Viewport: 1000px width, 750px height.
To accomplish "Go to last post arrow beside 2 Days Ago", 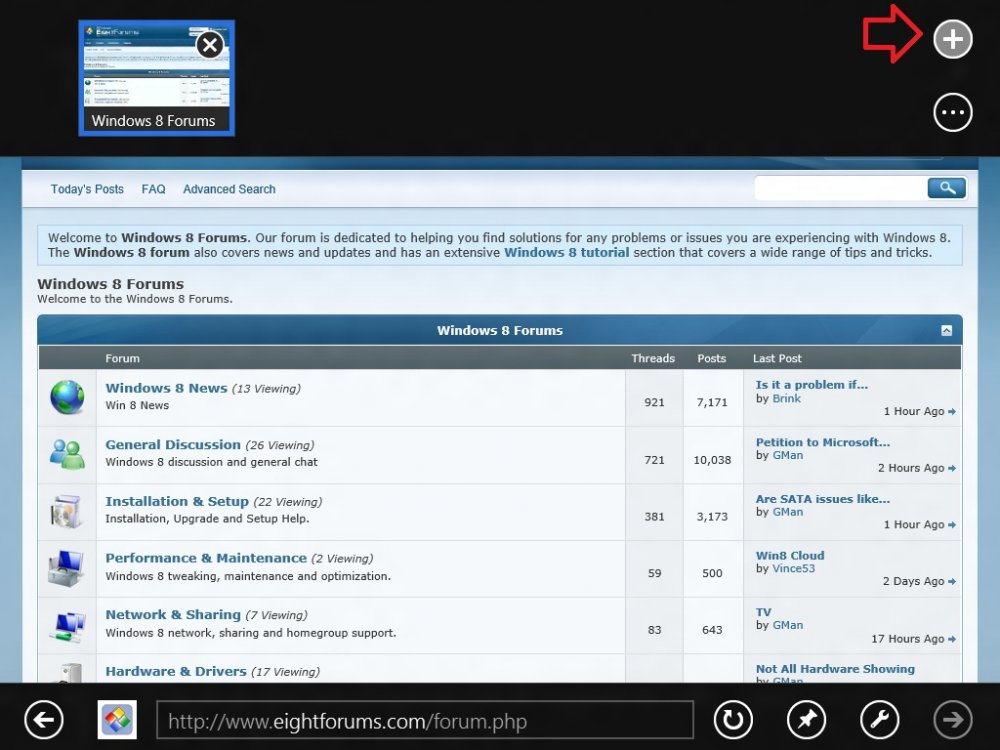I will [952, 582].
